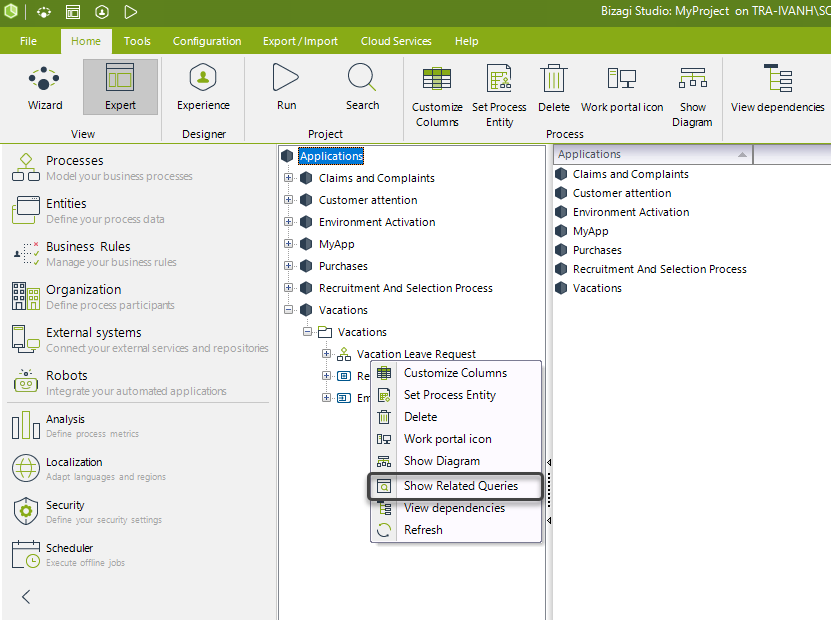Expand the Claims and Complaints node

tap(288, 178)
